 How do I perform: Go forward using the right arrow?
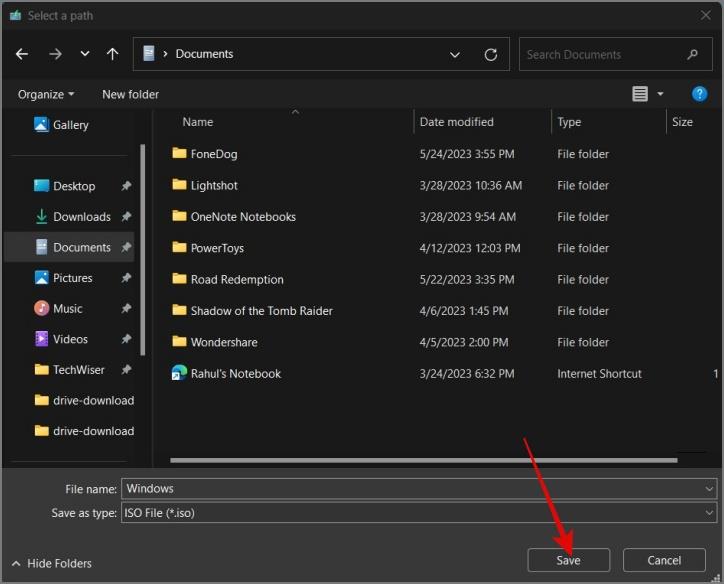coord(55,54)
